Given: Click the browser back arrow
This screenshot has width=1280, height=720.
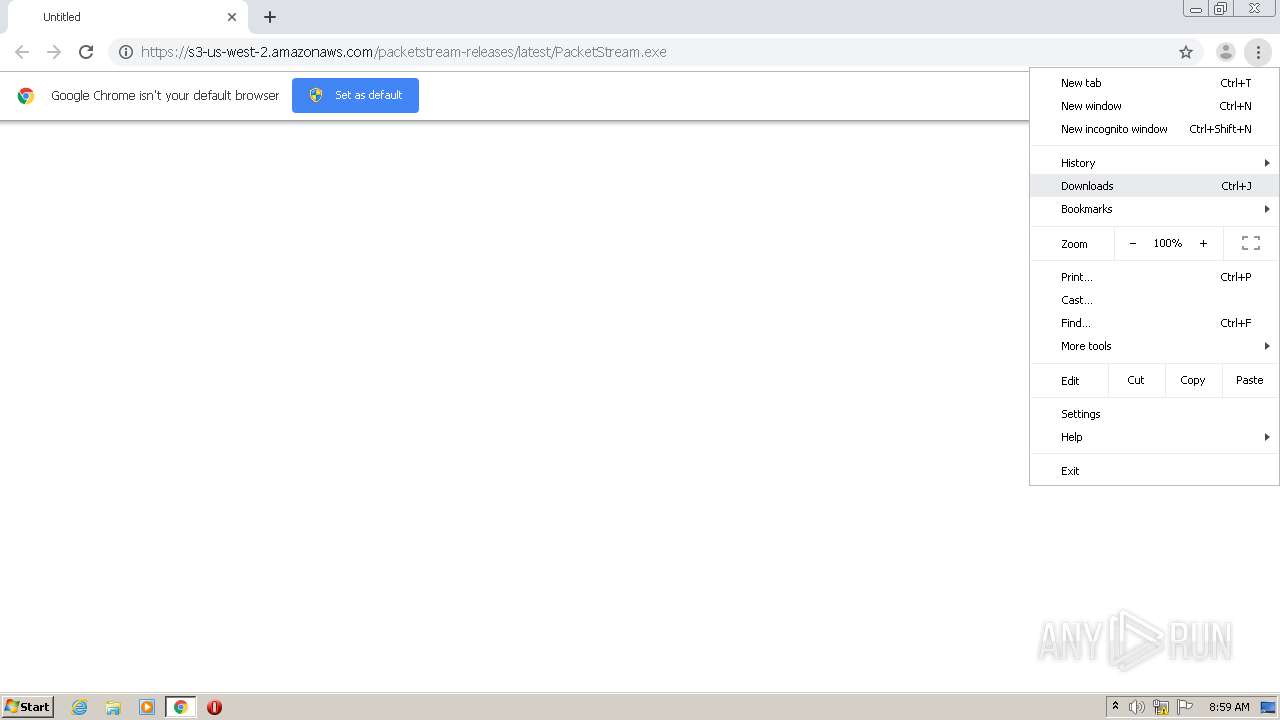Looking at the screenshot, I should pos(22,52).
